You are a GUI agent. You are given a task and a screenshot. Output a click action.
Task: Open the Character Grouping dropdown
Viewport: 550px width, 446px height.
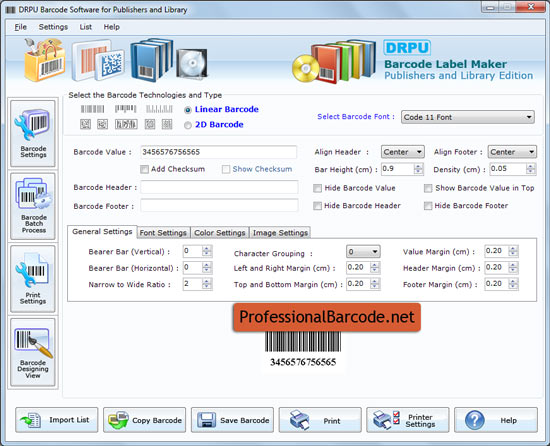(x=363, y=251)
